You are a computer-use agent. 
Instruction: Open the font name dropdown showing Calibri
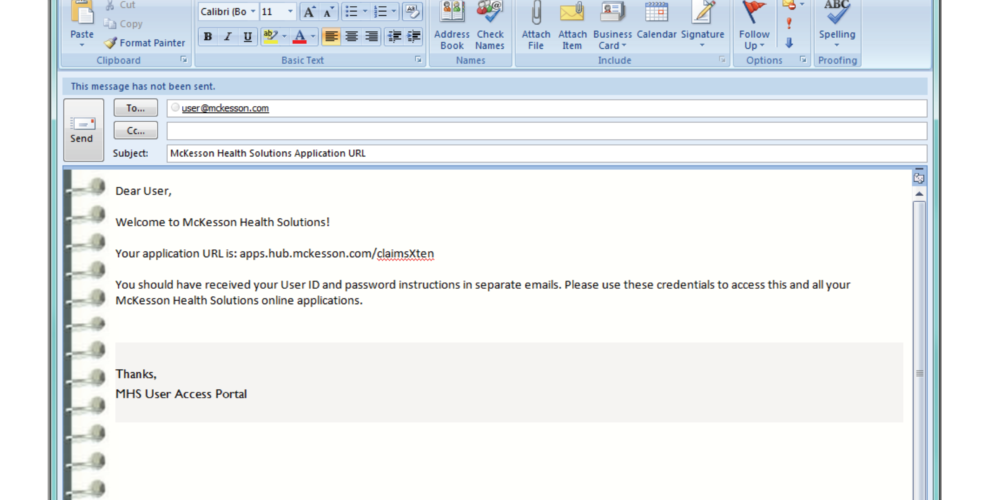pos(253,12)
